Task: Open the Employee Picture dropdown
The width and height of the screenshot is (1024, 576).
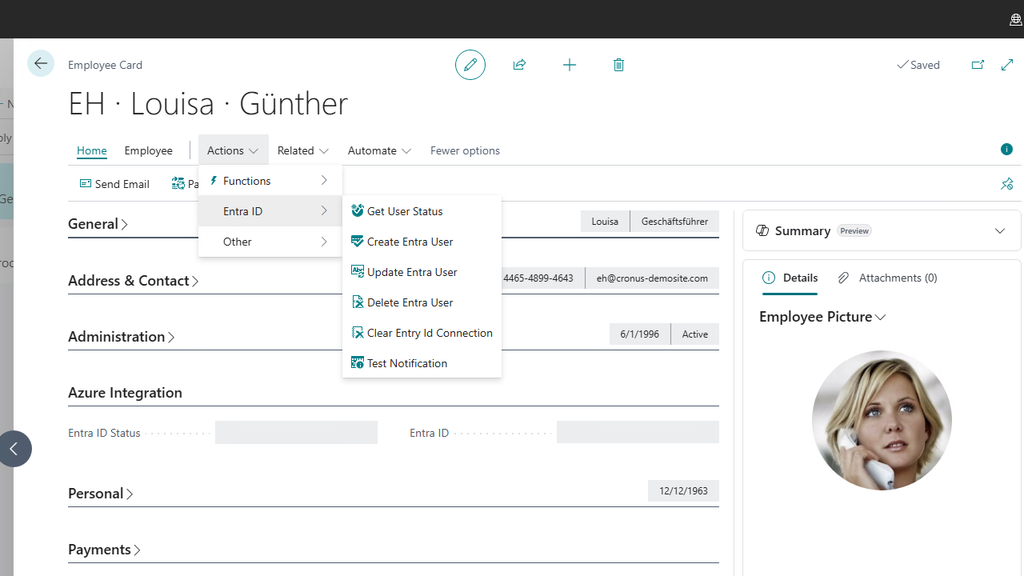Action: pyautogui.click(x=822, y=317)
